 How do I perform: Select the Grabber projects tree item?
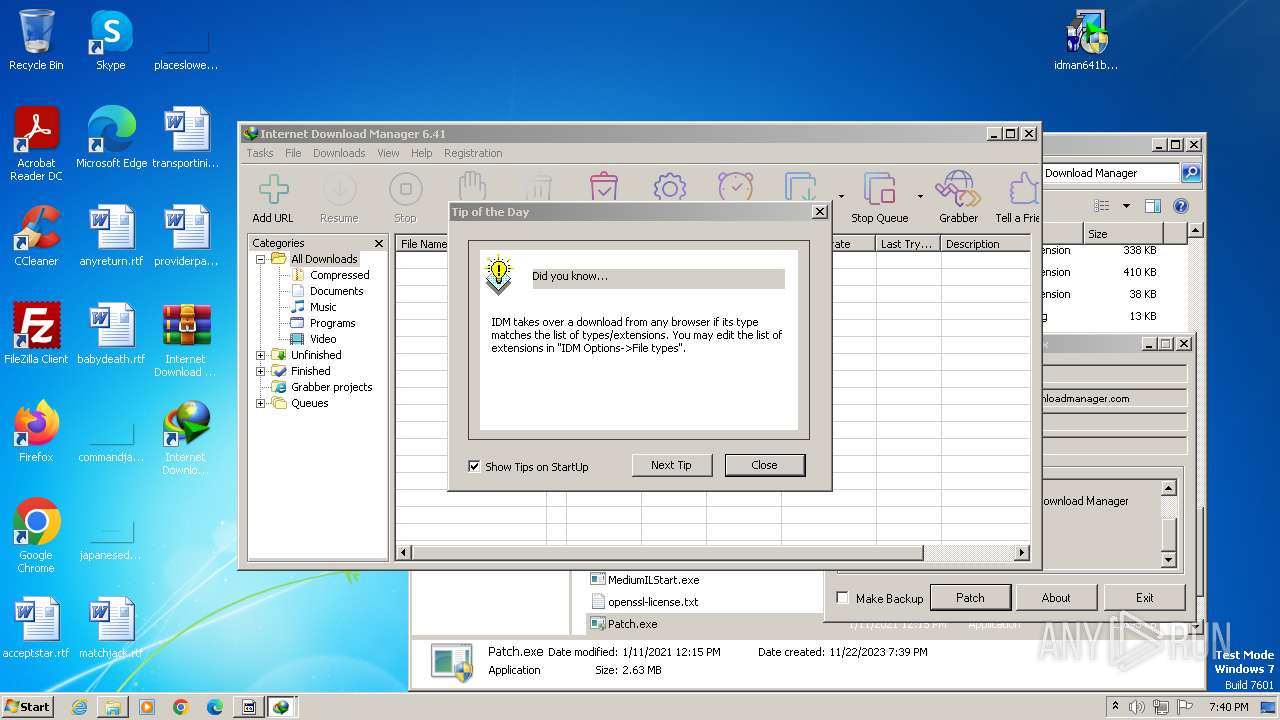click(x=331, y=387)
